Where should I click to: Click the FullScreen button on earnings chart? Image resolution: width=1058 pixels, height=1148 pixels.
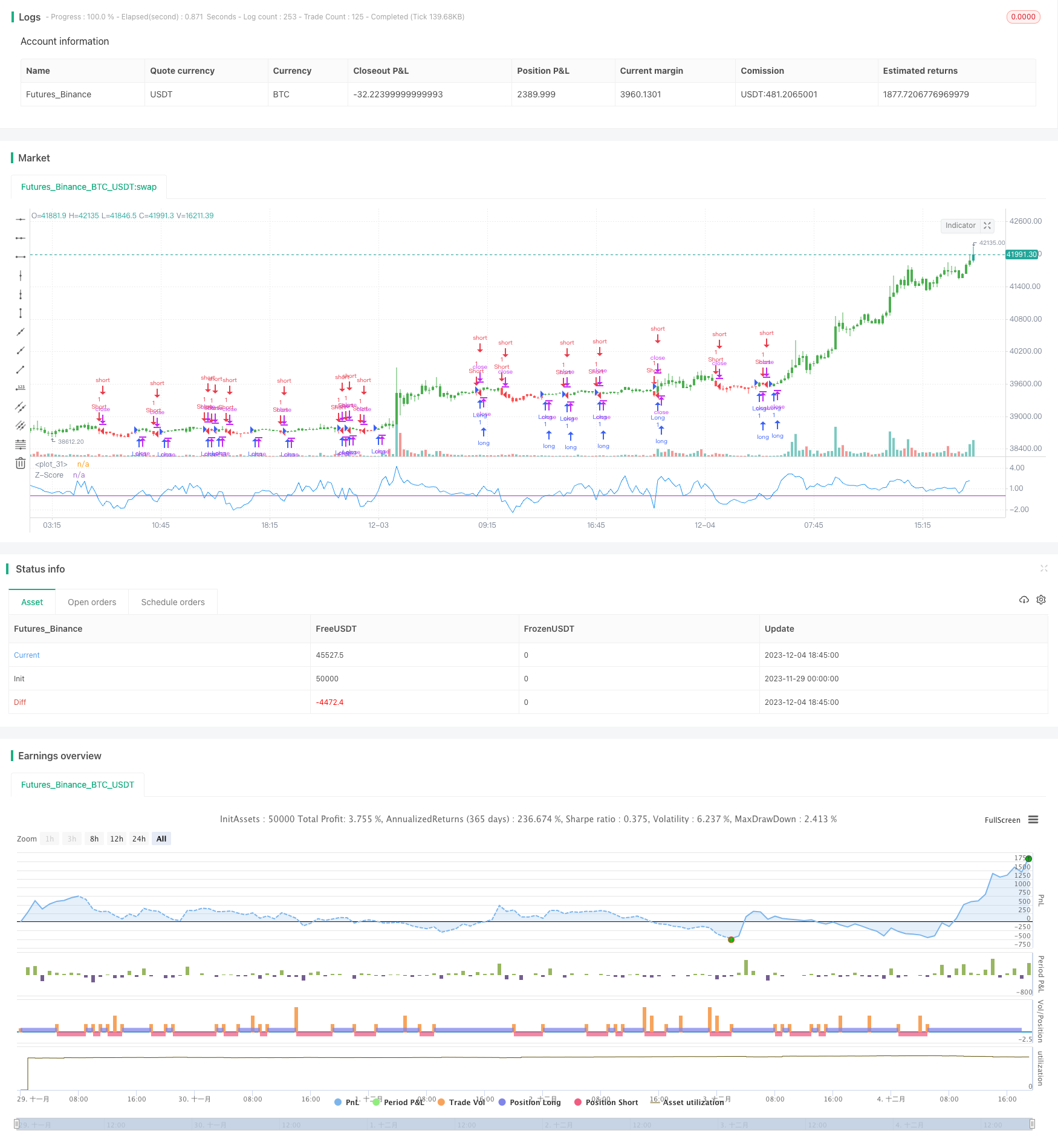click(1002, 820)
